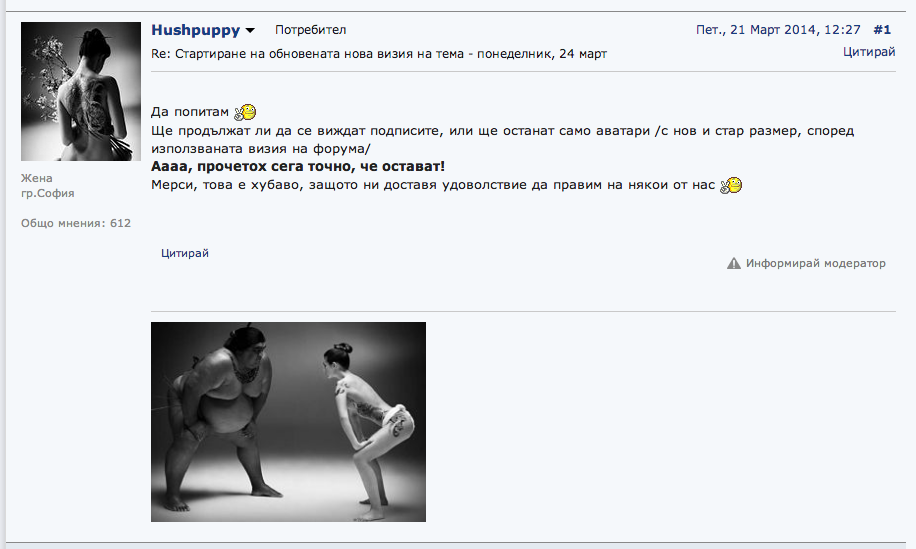Expand the dropdown arrow beside Hushpuppy
Screen dimensions: 916x549
click(x=250, y=30)
